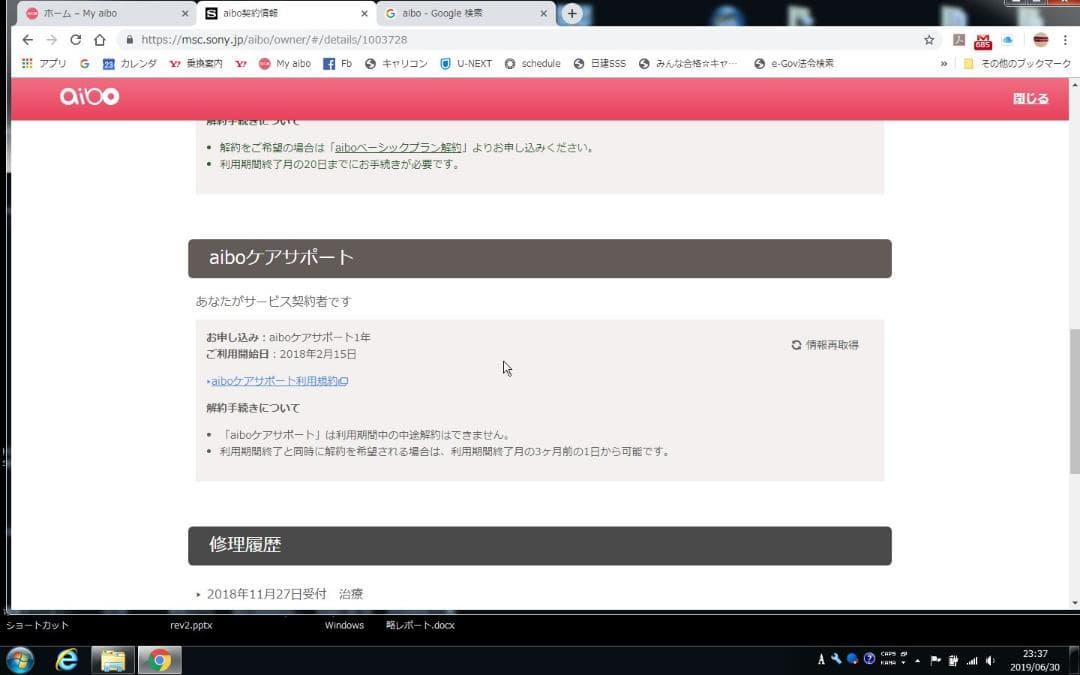Click the Gmail extension icon showing 685
This screenshot has width=1080, height=675.
point(984,39)
